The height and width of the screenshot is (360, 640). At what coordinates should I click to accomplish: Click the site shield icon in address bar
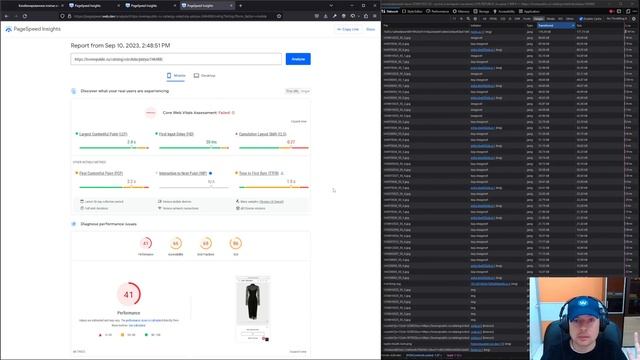pyautogui.click(x=62, y=16)
